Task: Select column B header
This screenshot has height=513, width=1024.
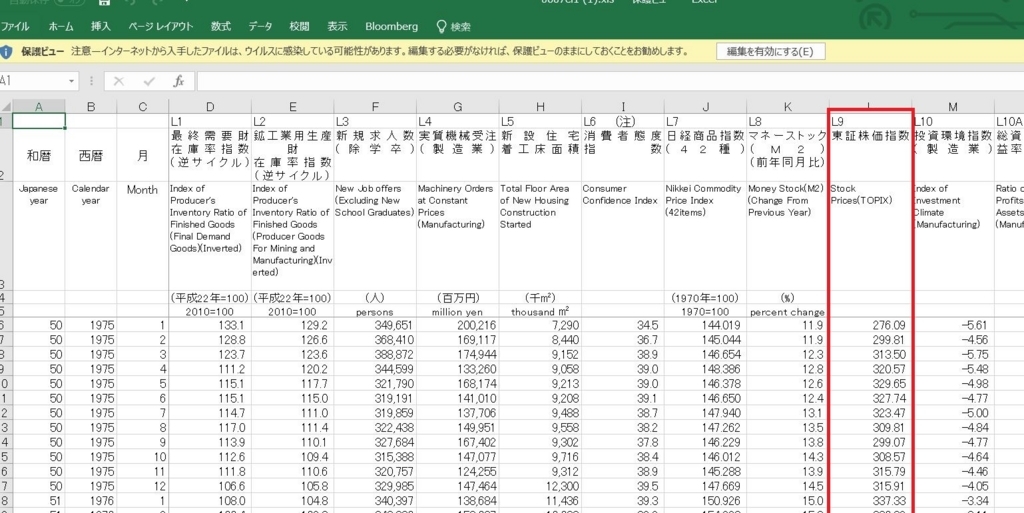Action: click(91, 106)
